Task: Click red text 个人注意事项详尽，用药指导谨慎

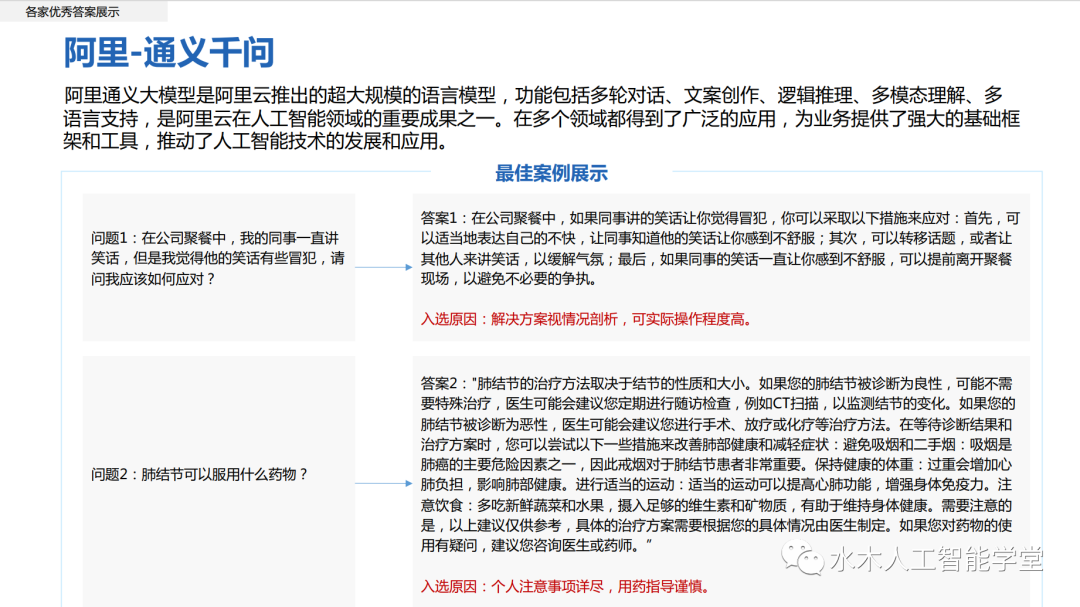Action: click(598, 586)
